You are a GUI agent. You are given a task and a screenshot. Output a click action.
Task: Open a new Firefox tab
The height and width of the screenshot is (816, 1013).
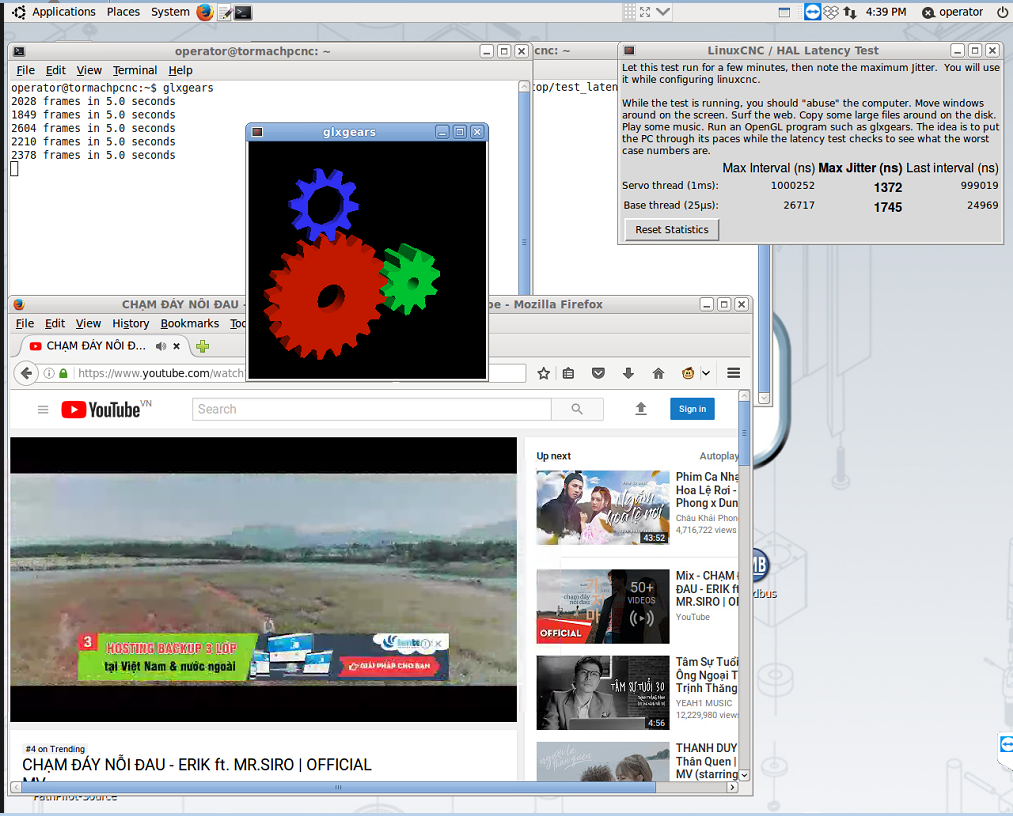tap(202, 346)
